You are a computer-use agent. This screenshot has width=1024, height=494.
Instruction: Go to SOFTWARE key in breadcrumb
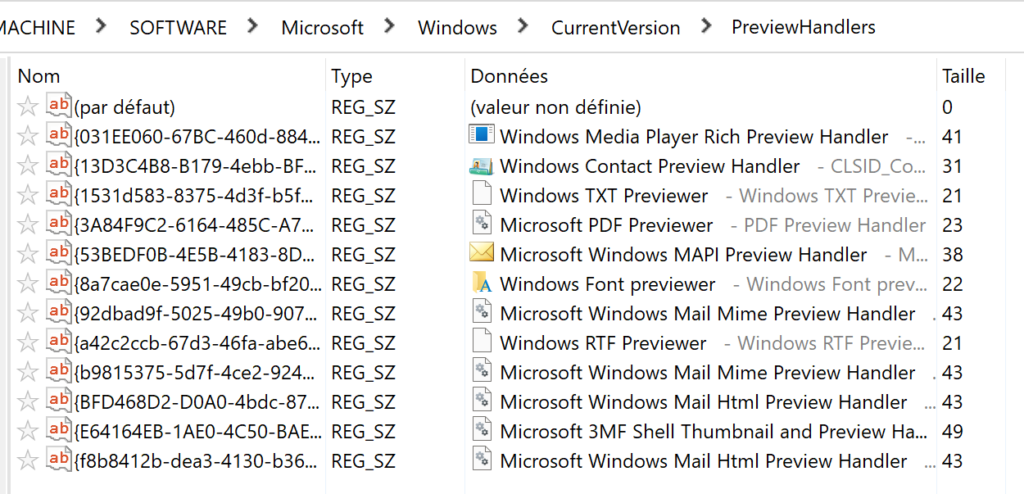[x=178, y=27]
